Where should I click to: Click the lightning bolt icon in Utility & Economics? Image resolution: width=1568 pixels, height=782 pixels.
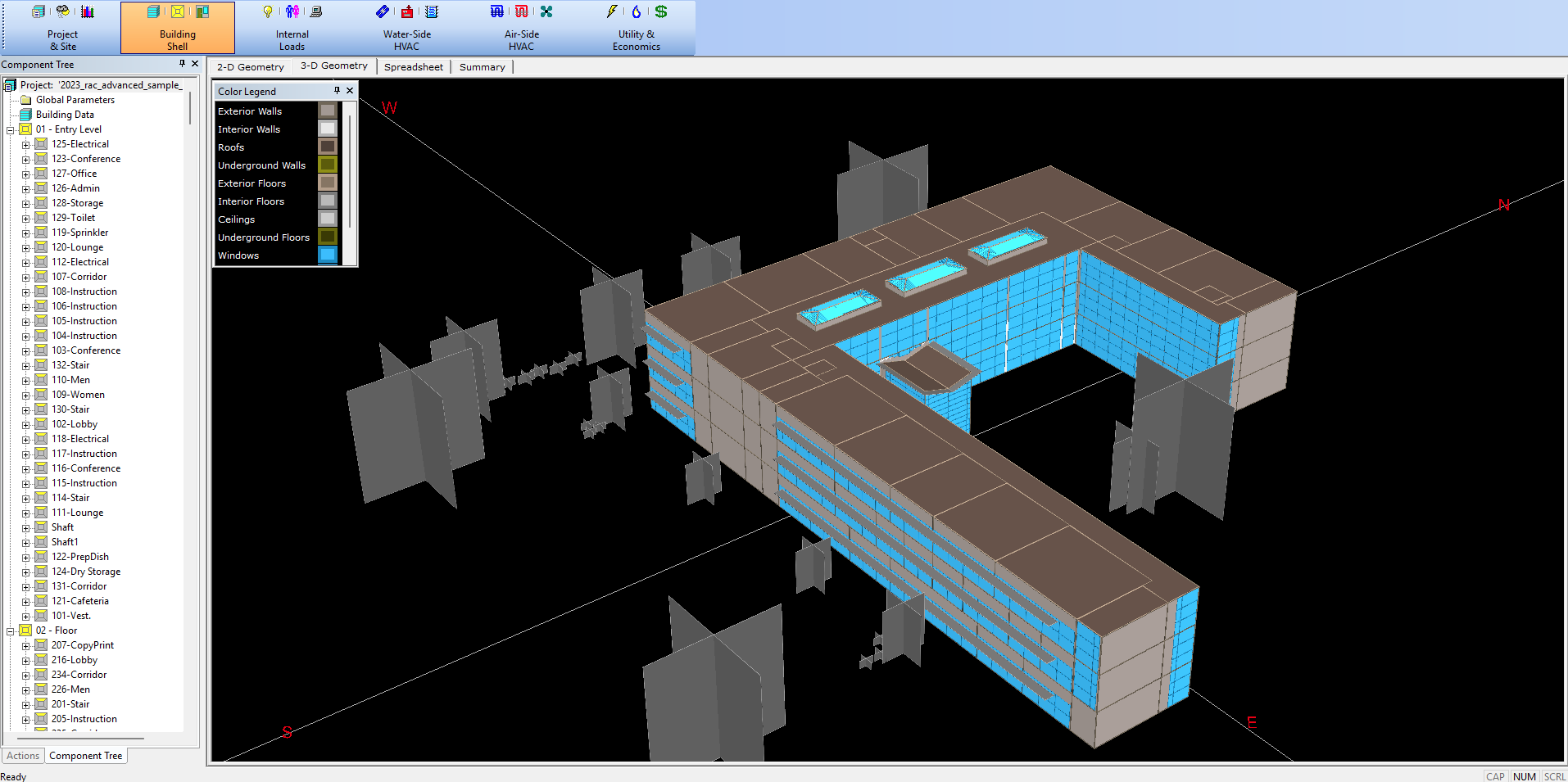pyautogui.click(x=612, y=11)
